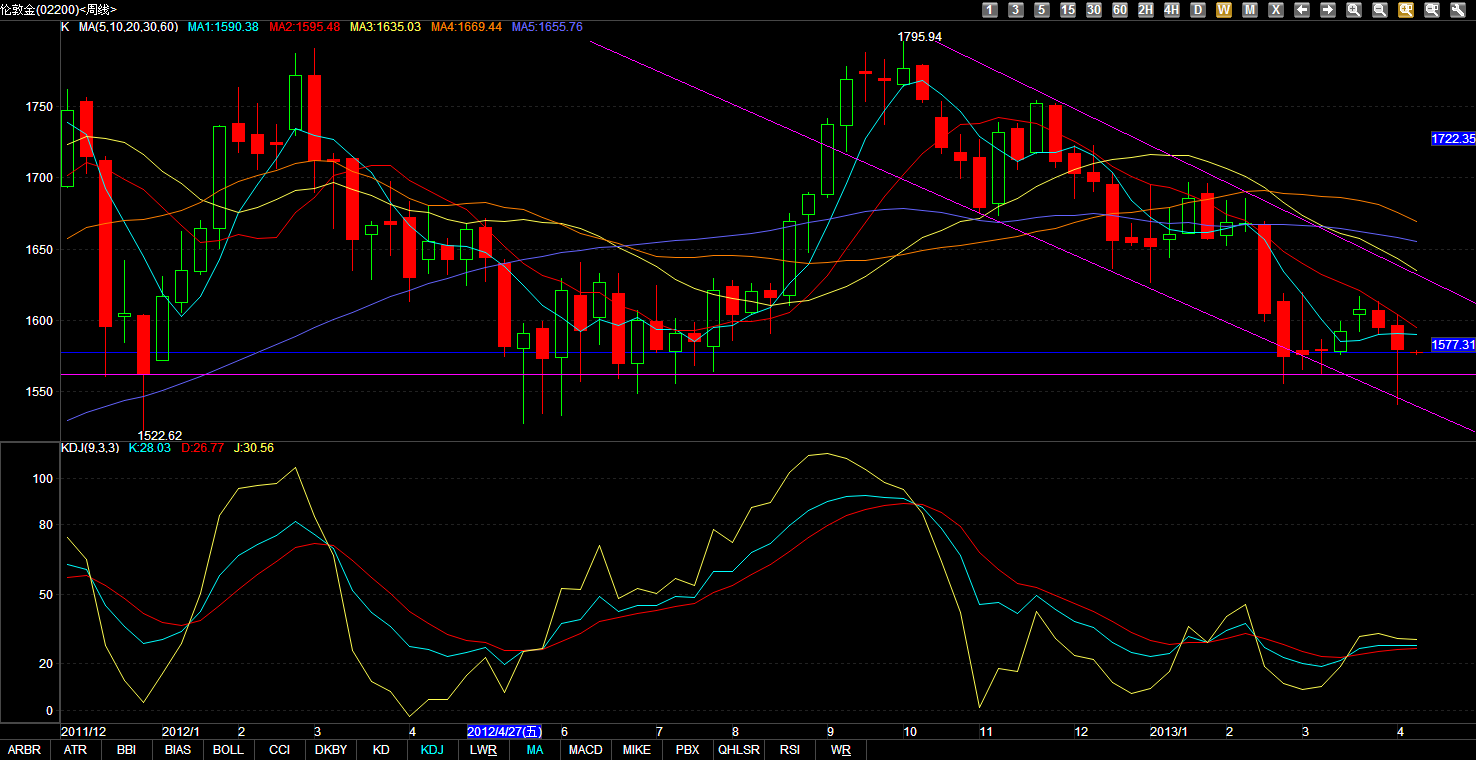Select the PBX indicator tab
The image size is (1476, 760).
(x=687, y=750)
